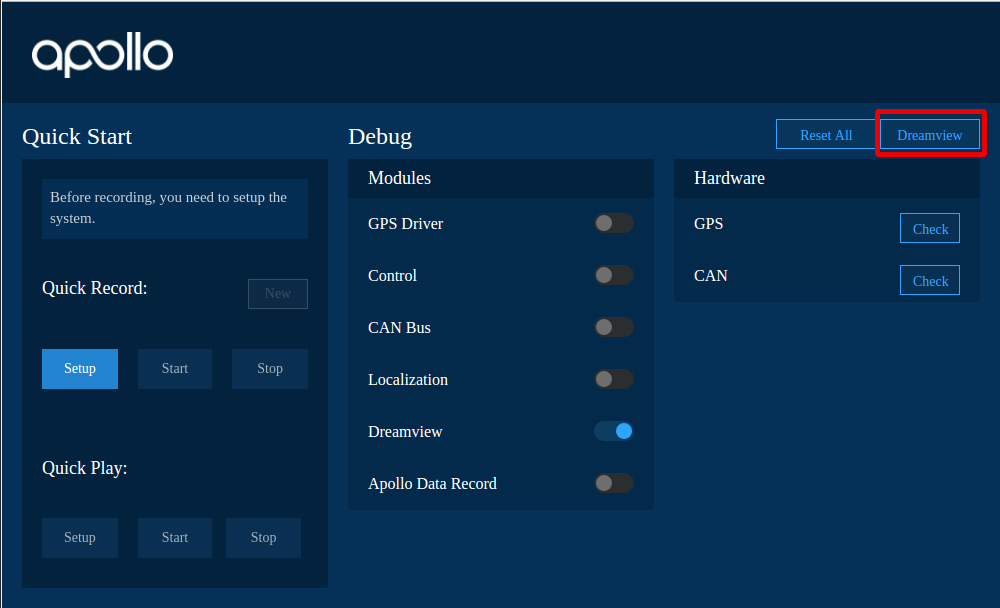Turn on the CAN Bus module
Screen dimensions: 1000x608
coord(614,327)
